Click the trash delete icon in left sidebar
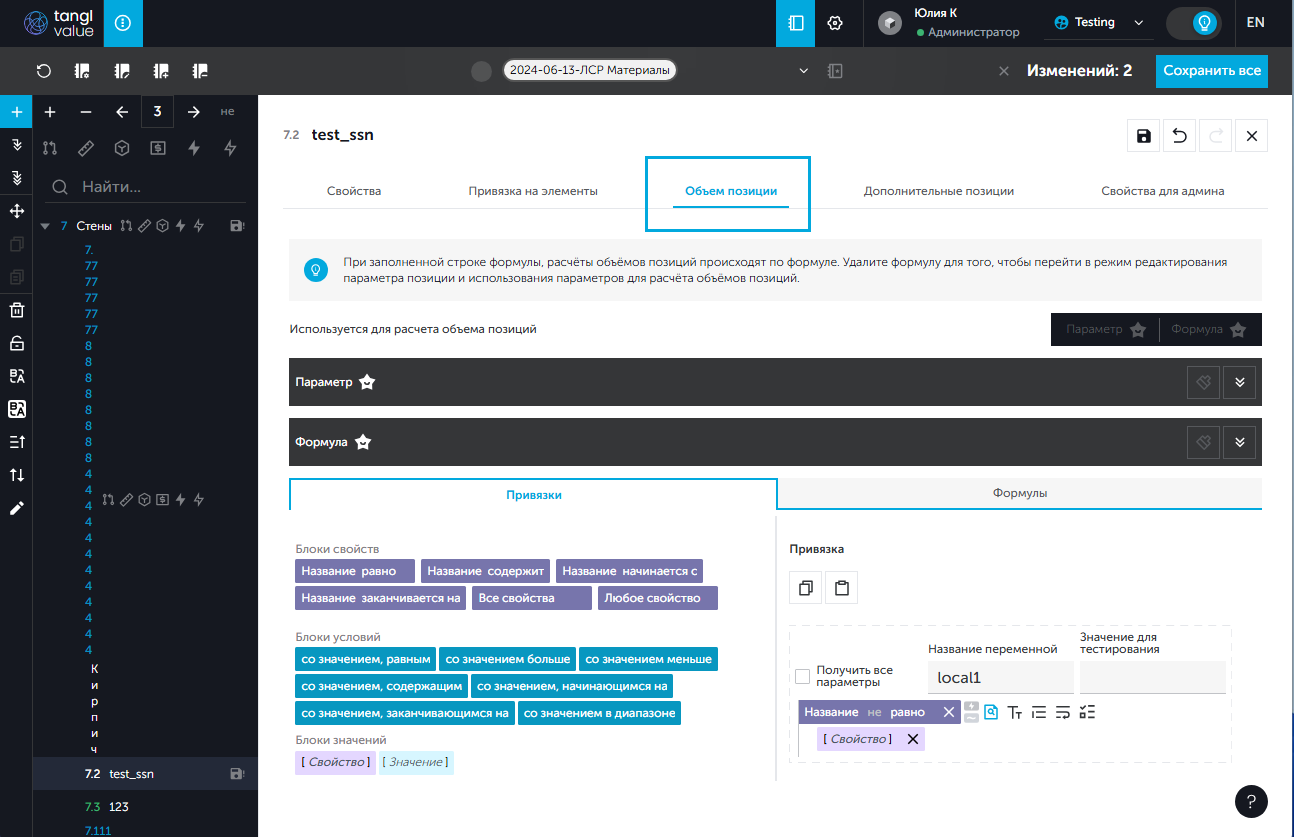This screenshot has width=1294, height=837. click(16, 310)
